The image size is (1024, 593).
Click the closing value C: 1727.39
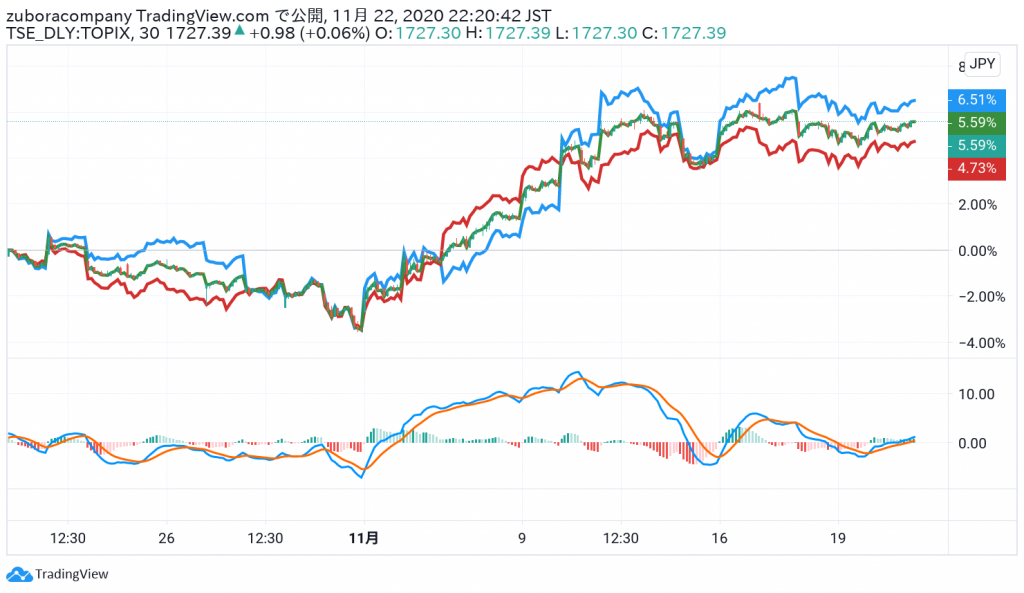683,33
